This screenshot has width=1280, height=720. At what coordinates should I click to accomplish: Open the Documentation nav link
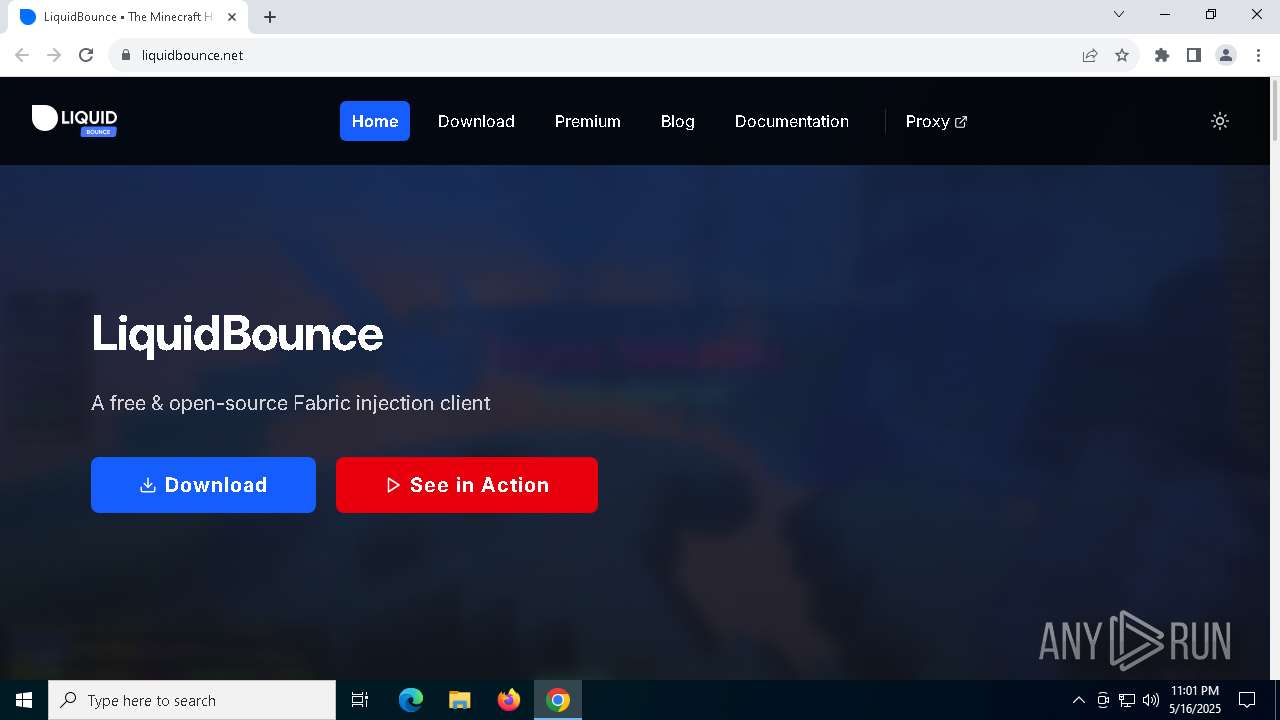pyautogui.click(x=792, y=121)
